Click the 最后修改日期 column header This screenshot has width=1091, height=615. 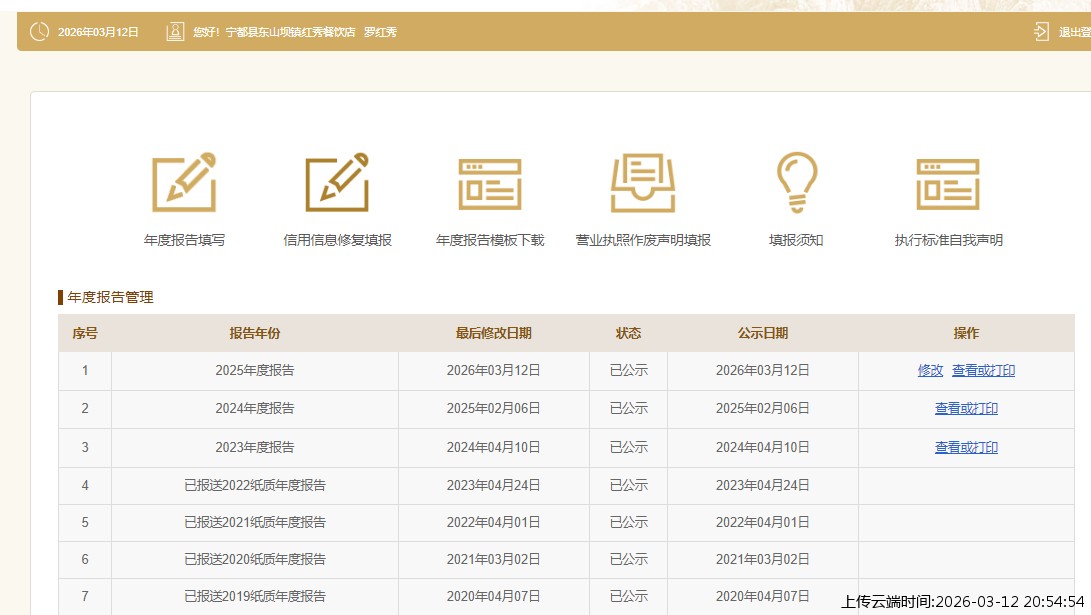[x=493, y=333]
